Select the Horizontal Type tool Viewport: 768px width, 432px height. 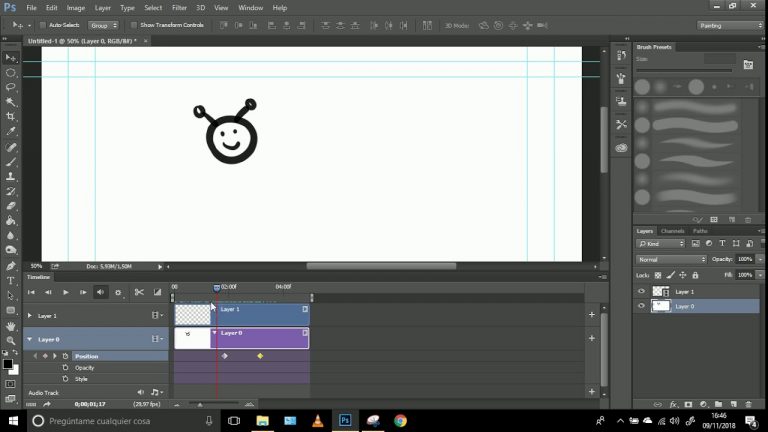pyautogui.click(x=10, y=281)
